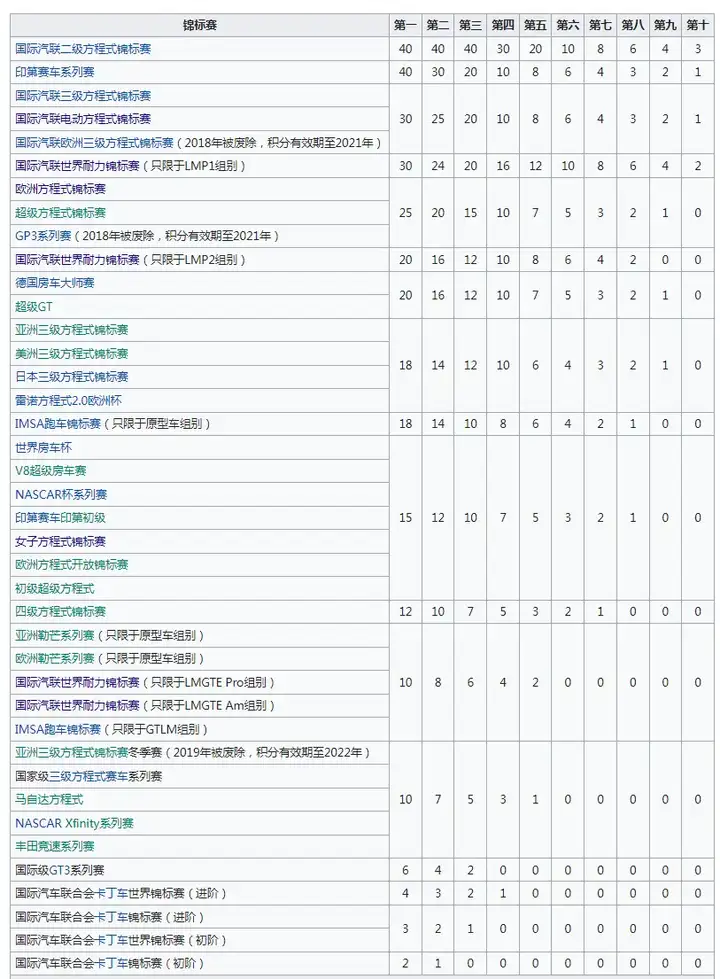Open the 印第赛车系列赛 link

55,72
